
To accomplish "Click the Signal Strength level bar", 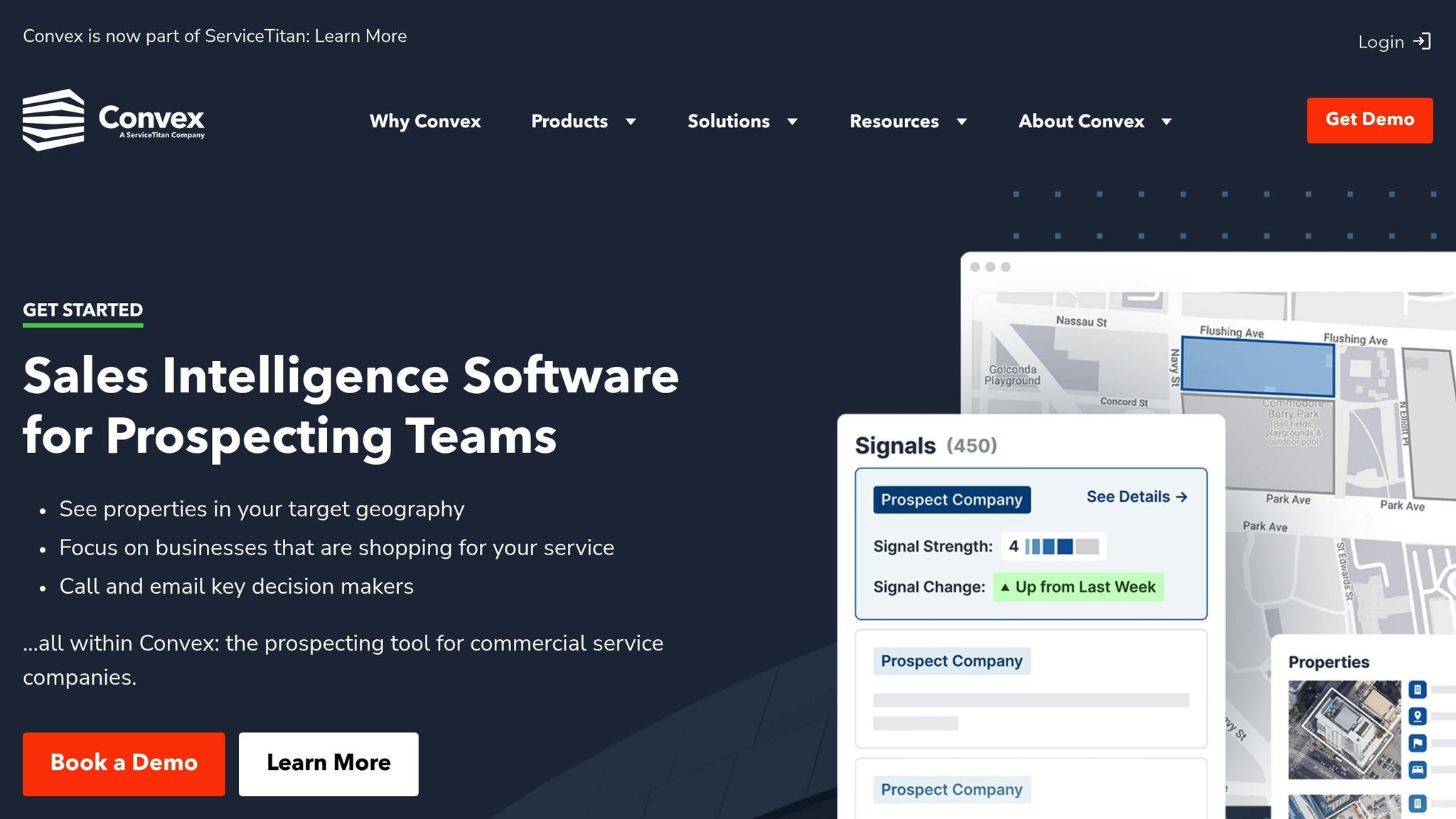I will pos(1061,546).
